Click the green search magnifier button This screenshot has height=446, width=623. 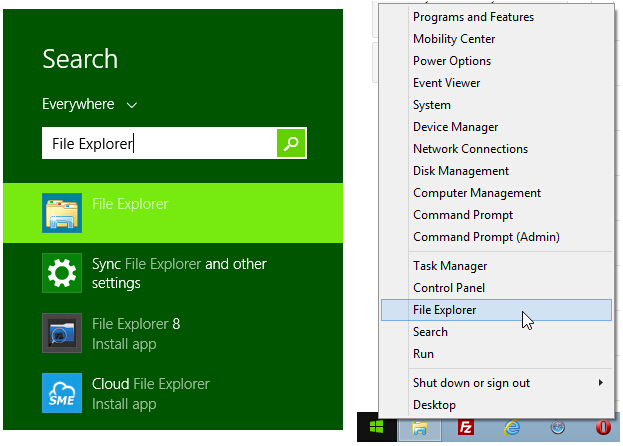pyautogui.click(x=291, y=143)
